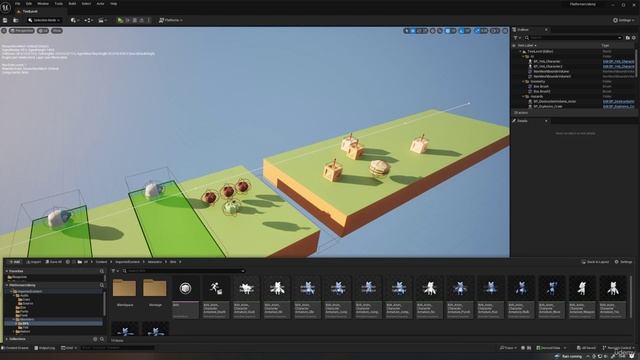Open top-right toolbar Settings

[623, 20]
